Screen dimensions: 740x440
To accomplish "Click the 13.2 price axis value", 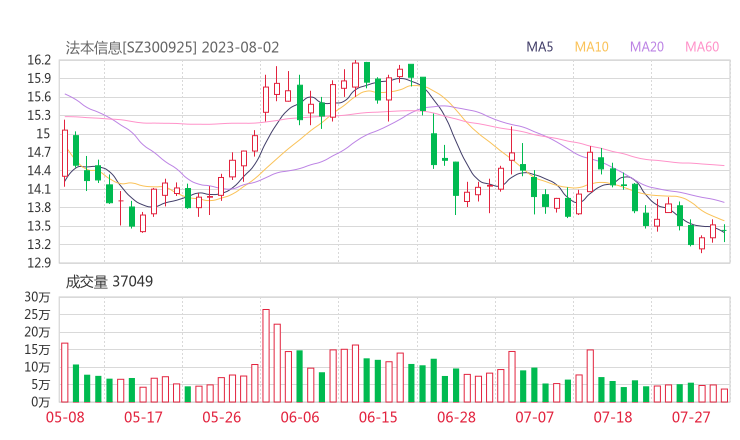I will pyautogui.click(x=39, y=245).
